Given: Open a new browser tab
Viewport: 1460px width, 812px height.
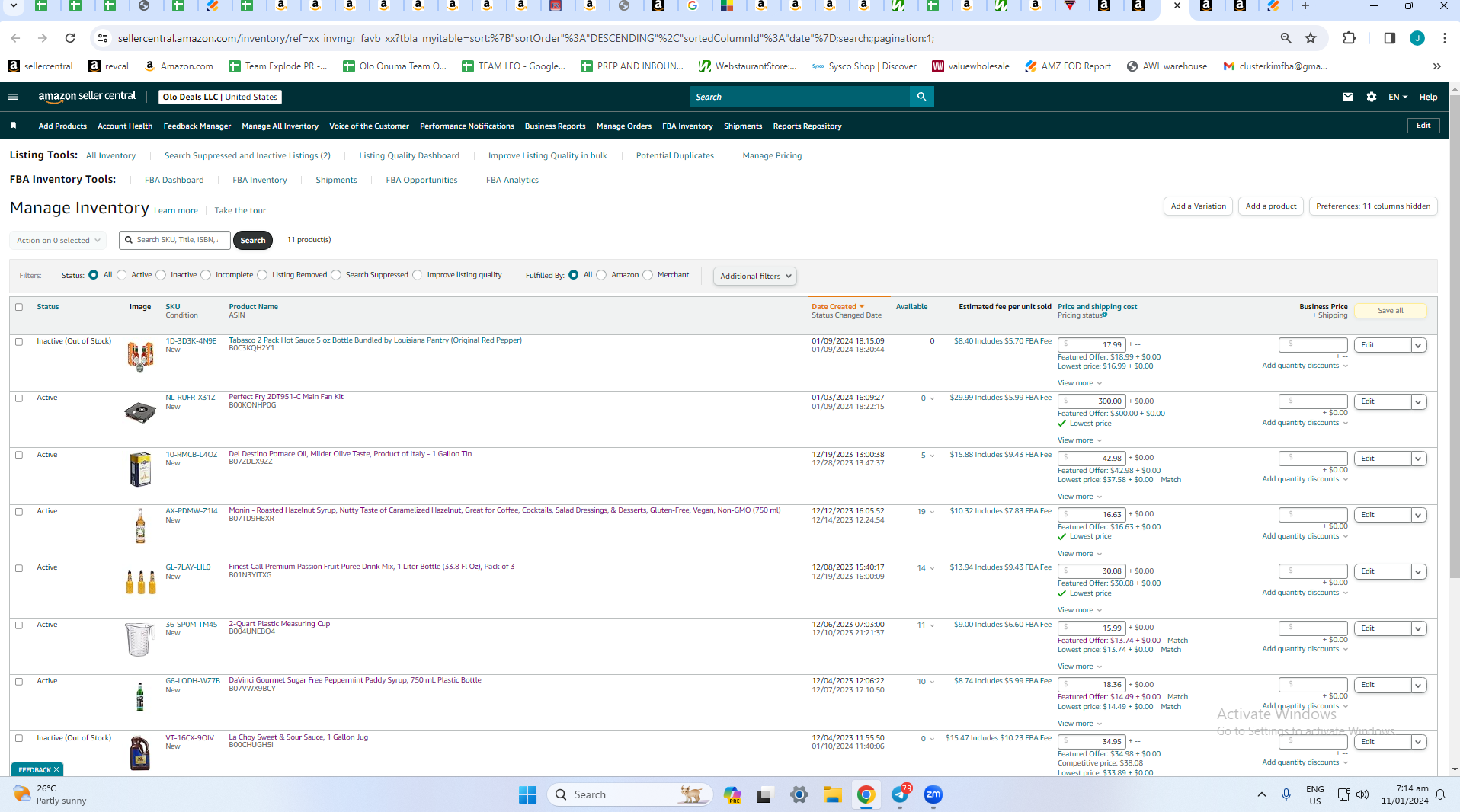Looking at the screenshot, I should (1305, 6).
